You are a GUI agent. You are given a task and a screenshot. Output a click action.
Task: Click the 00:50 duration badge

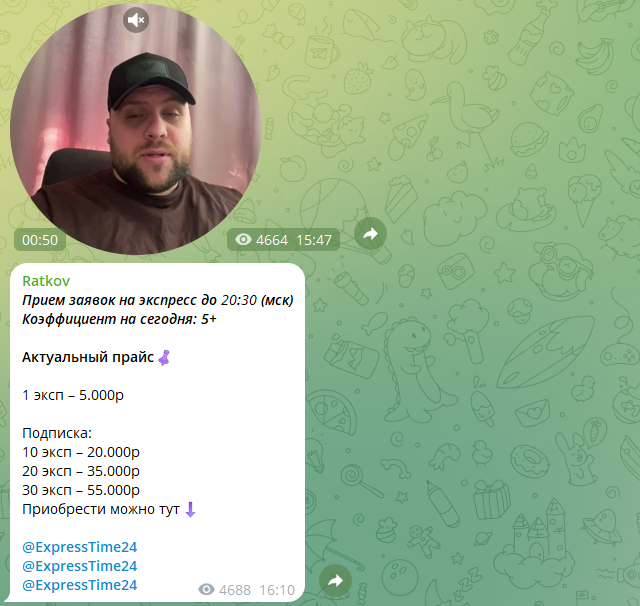(40, 240)
